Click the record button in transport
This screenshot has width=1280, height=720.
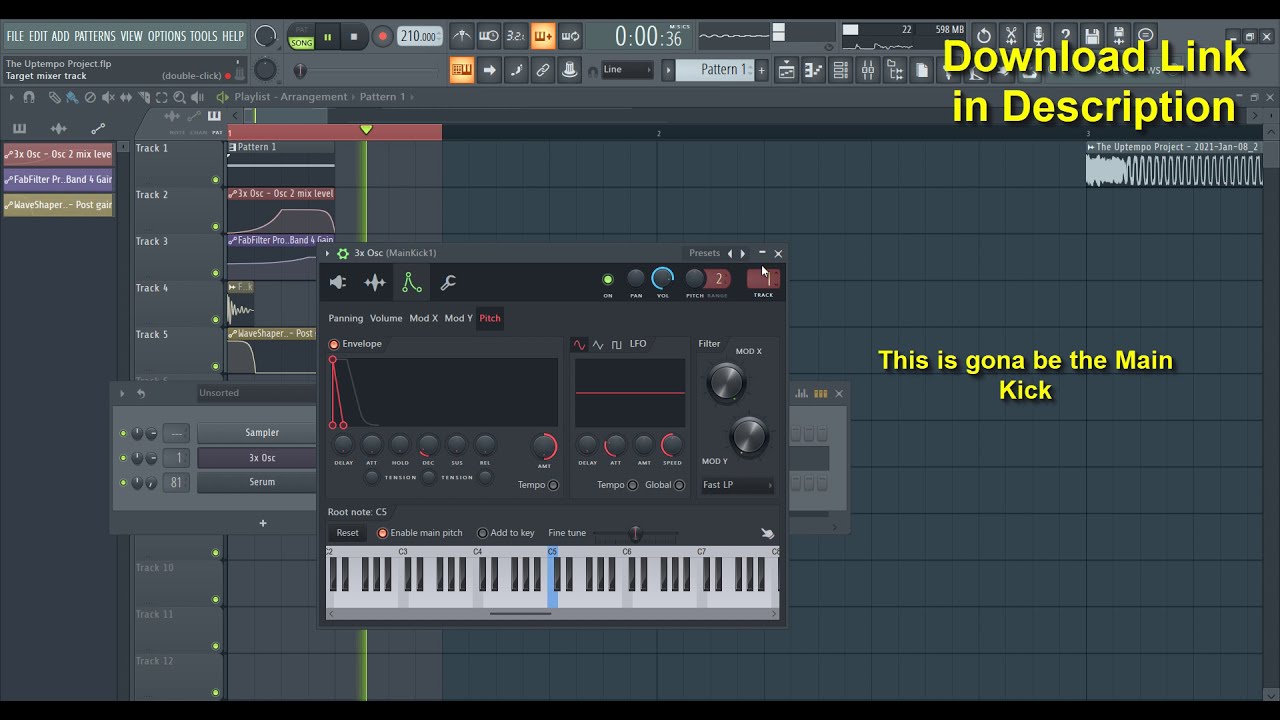tap(382, 37)
